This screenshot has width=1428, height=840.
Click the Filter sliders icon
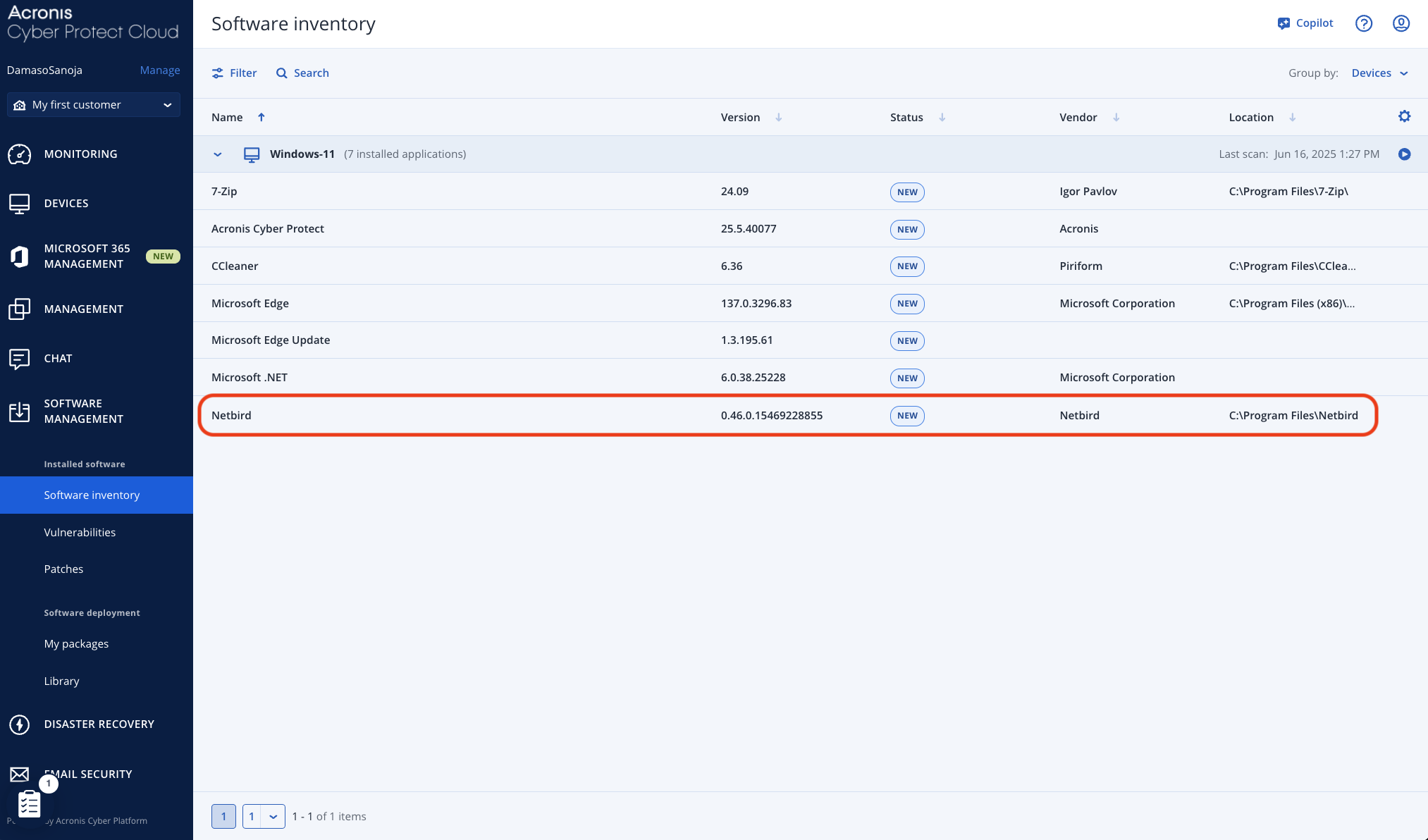[x=218, y=73]
